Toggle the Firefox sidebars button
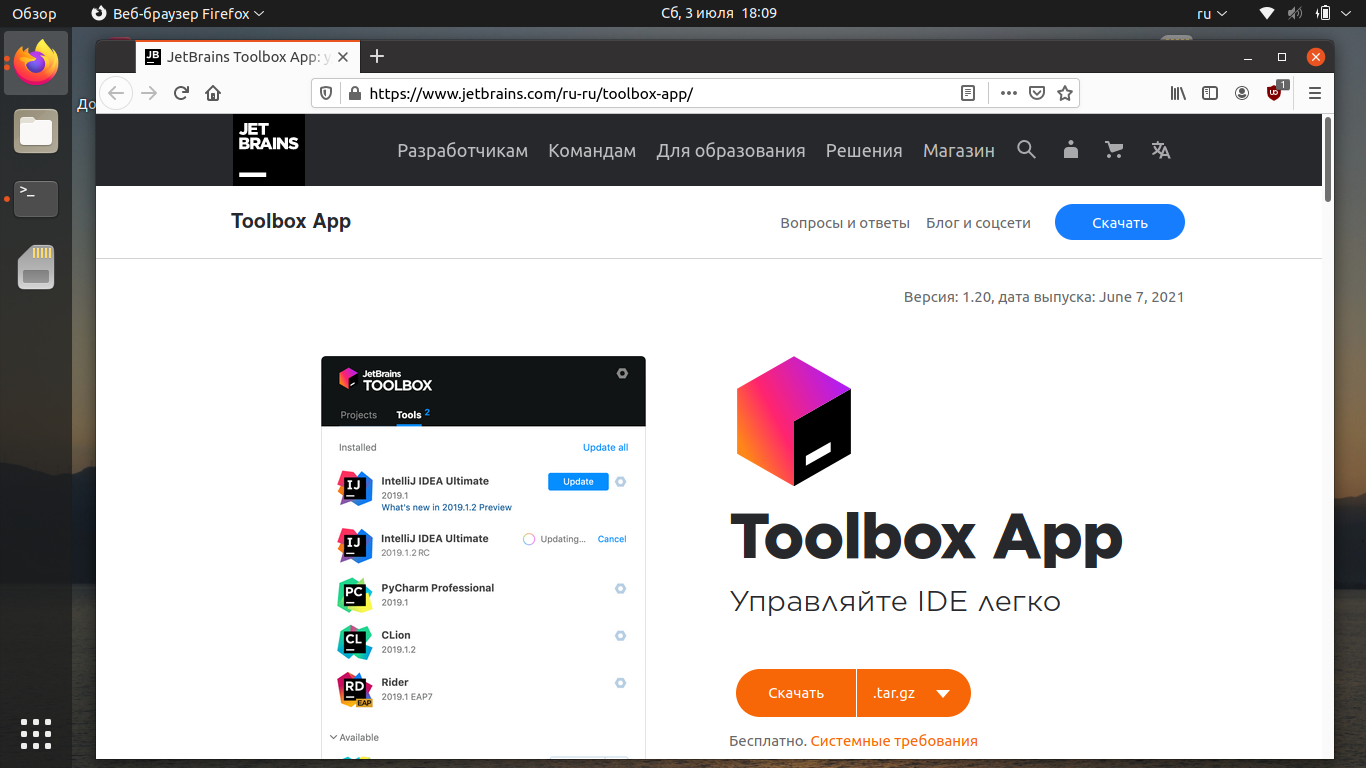The image size is (1366, 768). (x=1210, y=93)
